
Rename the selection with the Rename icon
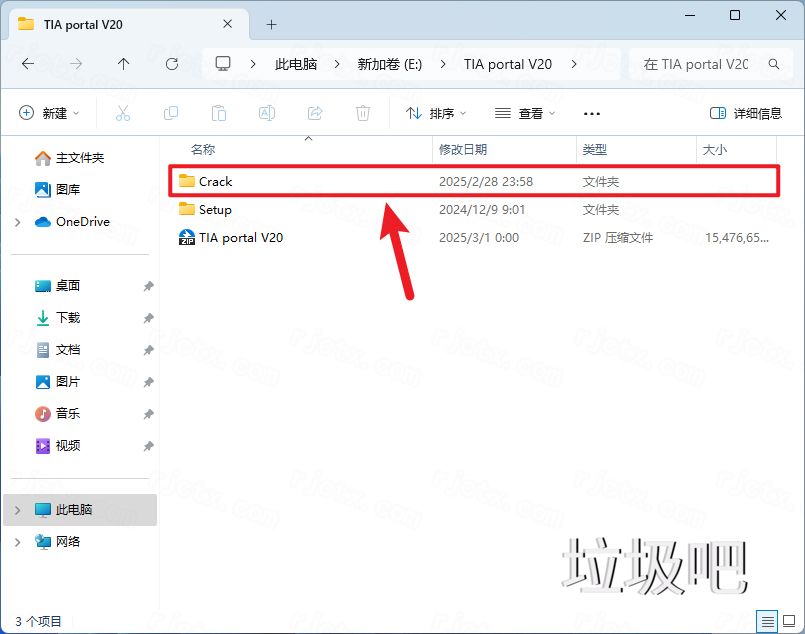(x=266, y=112)
